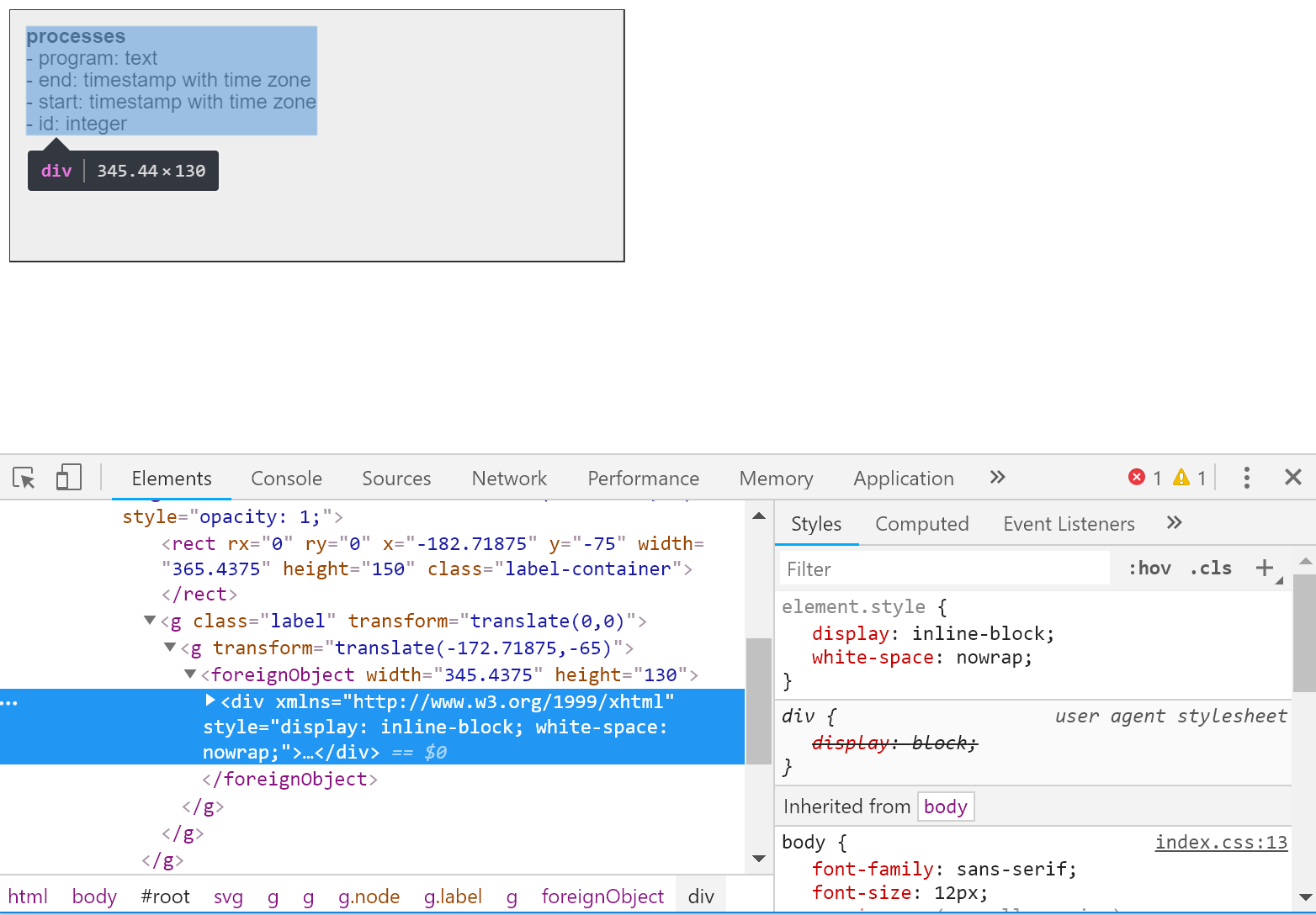
Task: Select #root in the breadcrumb bar
Action: tap(165, 896)
